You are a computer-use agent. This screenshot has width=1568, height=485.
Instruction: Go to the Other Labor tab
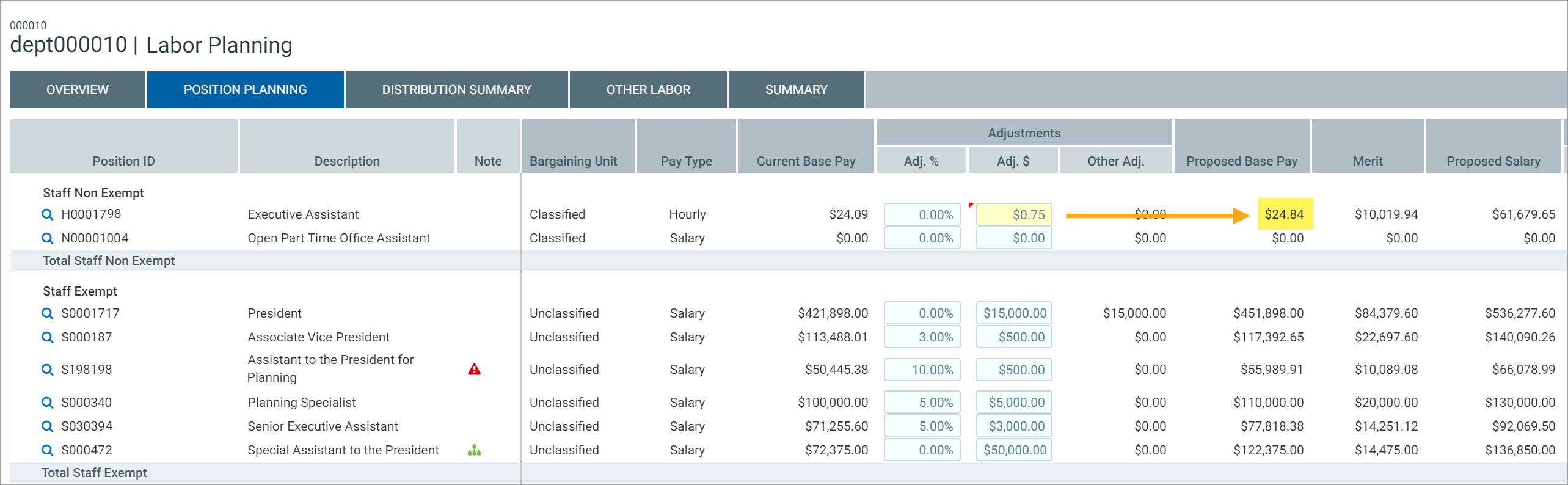point(648,90)
